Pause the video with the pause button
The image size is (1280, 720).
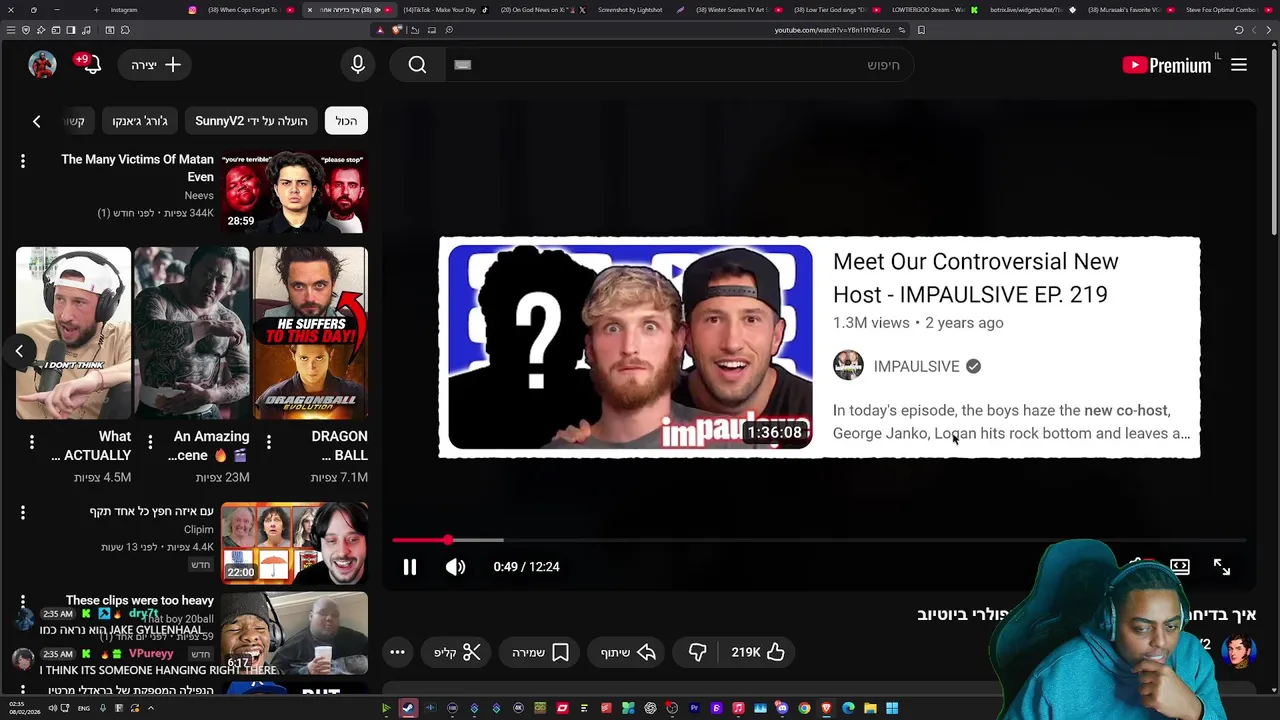[x=410, y=567]
